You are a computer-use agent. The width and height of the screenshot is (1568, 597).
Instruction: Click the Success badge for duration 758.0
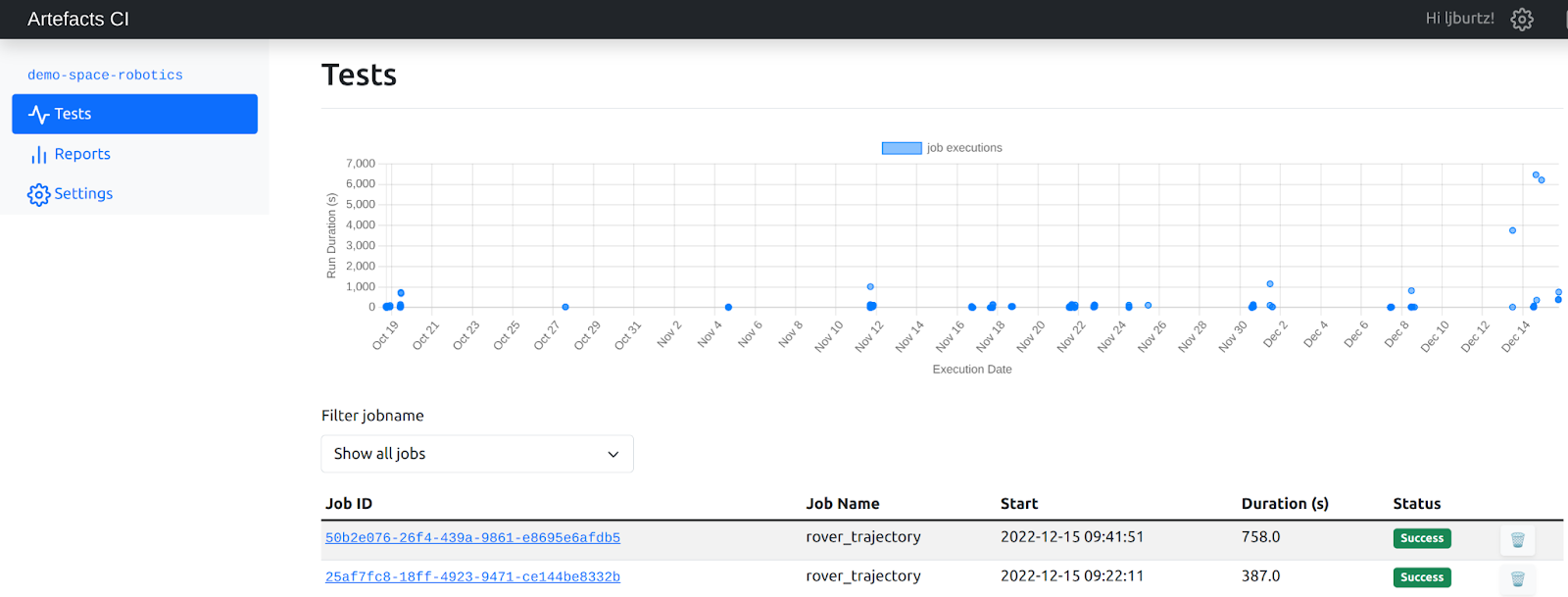point(1422,538)
